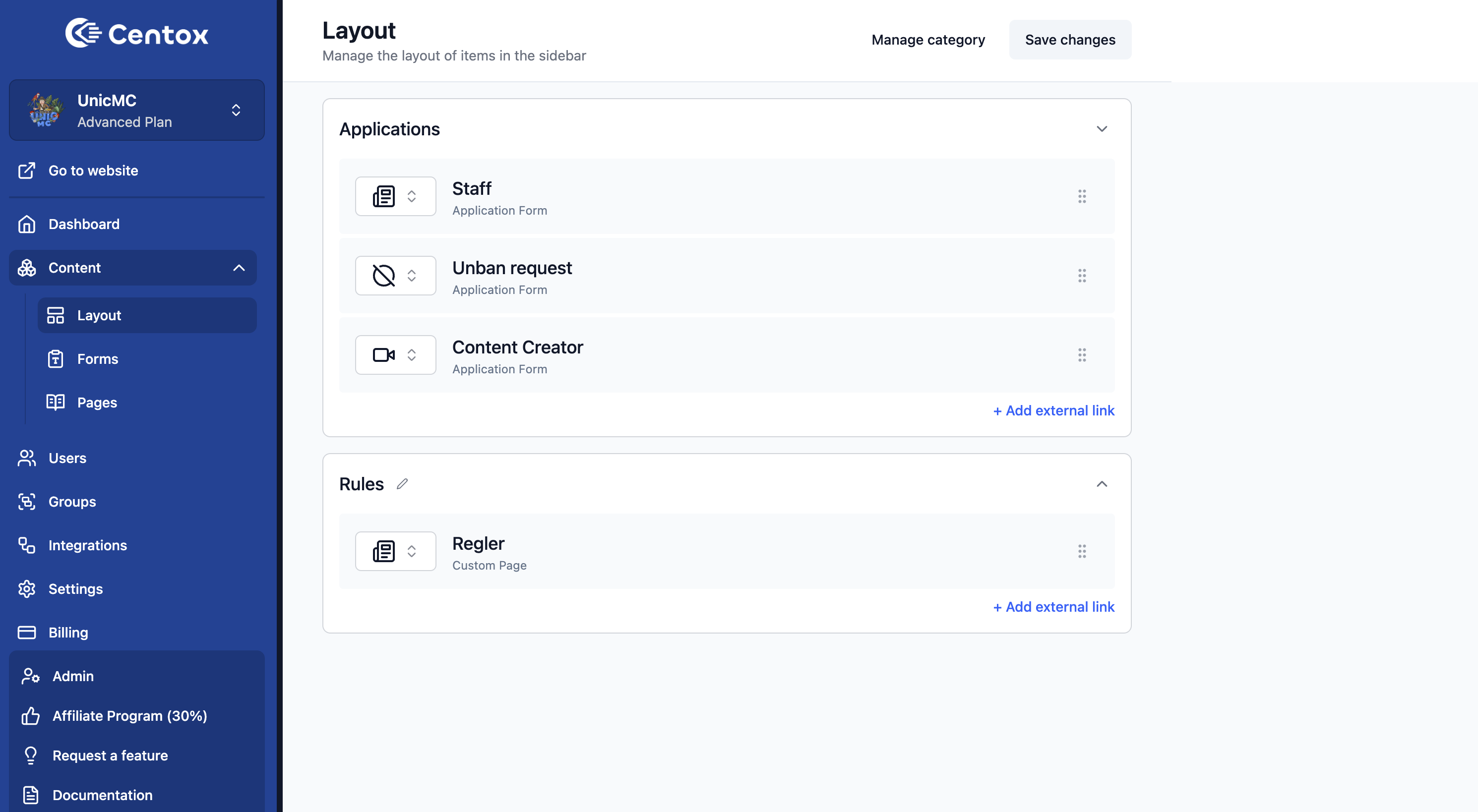The height and width of the screenshot is (812, 1478).
Task: Click the drag handle on Regler row
Action: [x=1082, y=551]
